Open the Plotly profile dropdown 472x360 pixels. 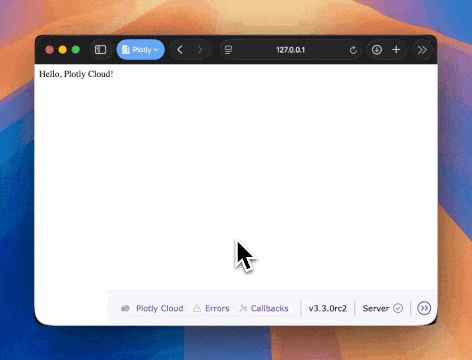pos(140,50)
